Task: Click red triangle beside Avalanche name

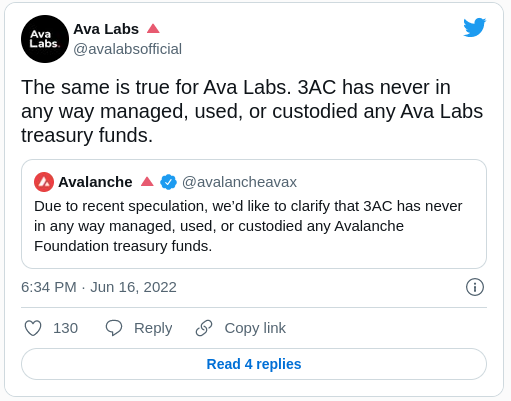Action: (147, 182)
